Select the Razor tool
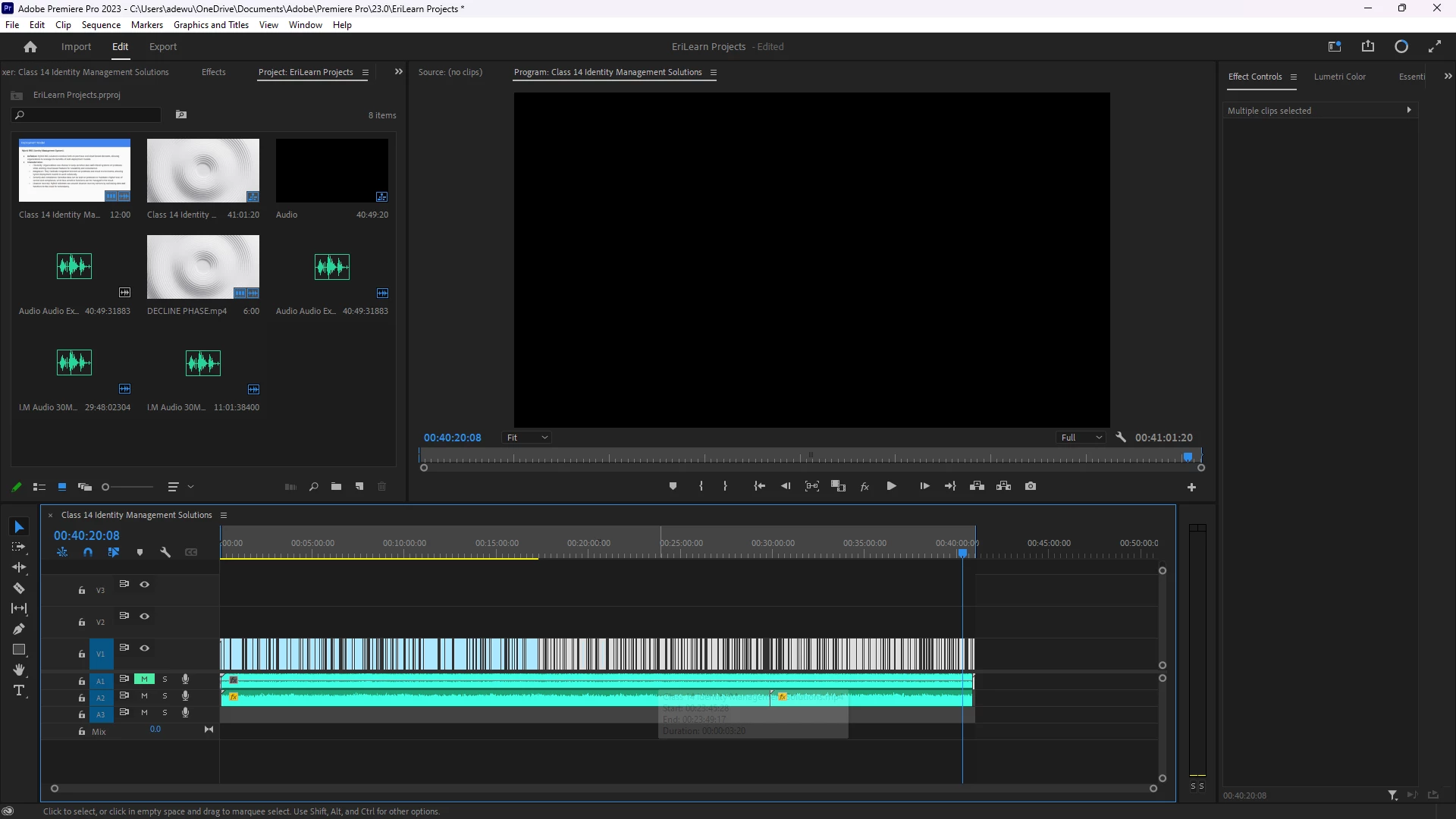The width and height of the screenshot is (1456, 819). click(x=19, y=588)
